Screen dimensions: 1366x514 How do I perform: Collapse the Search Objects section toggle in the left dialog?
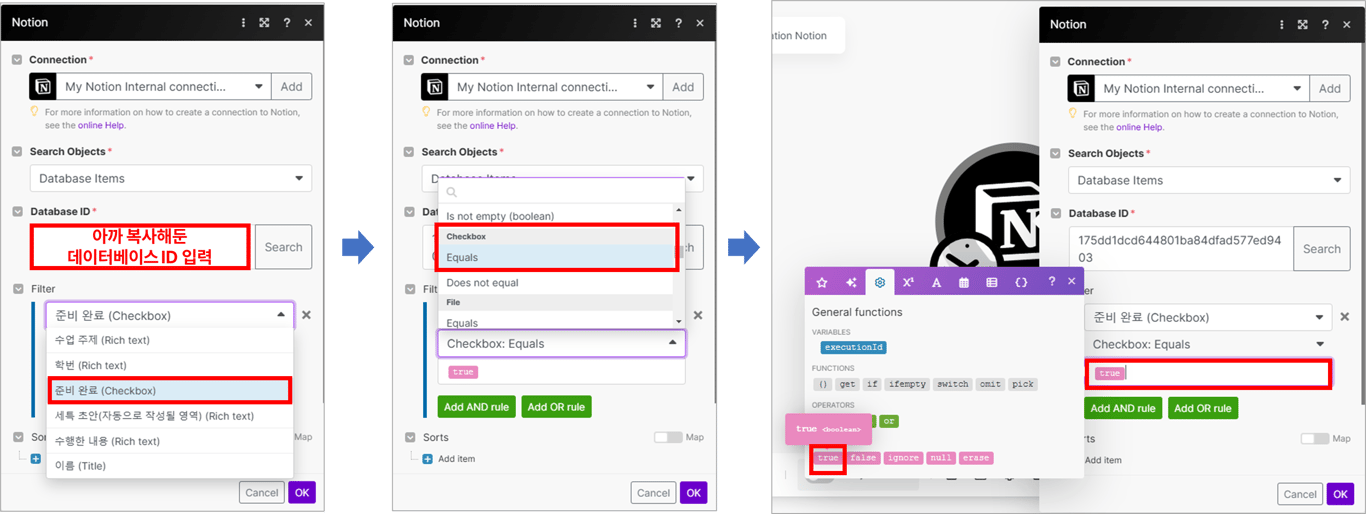point(18,151)
